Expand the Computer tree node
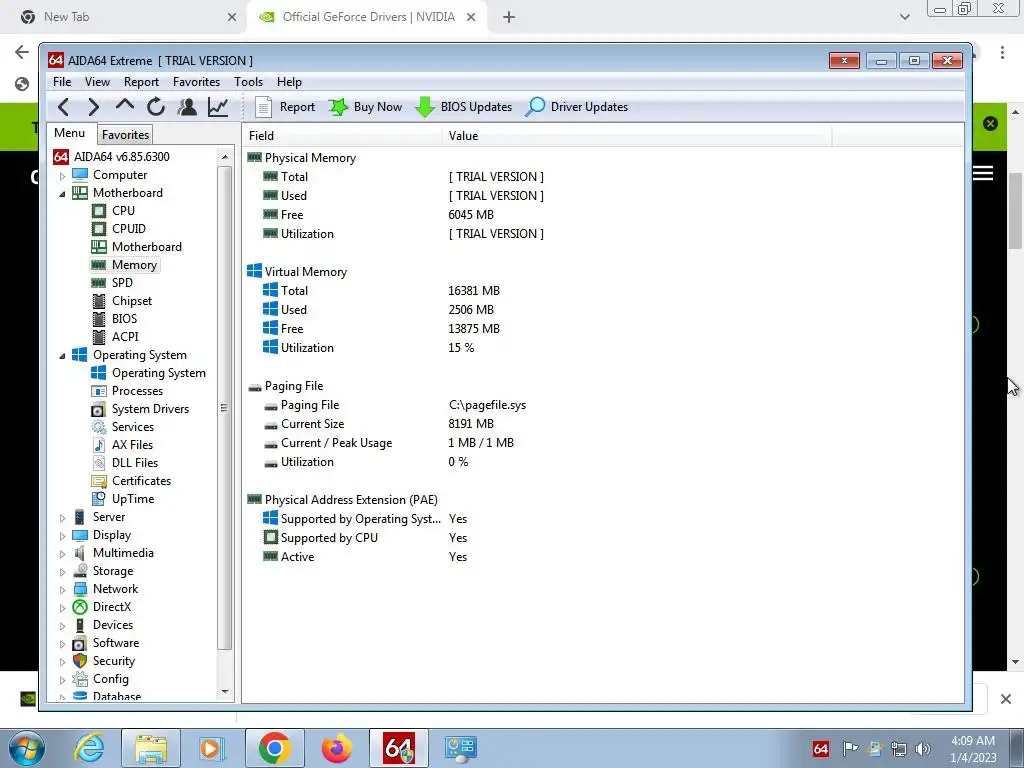 (63, 176)
